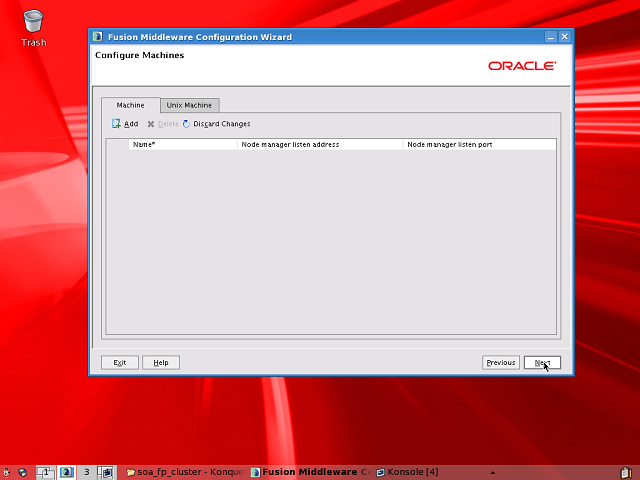
Task: Open Help for the wizard
Action: pyautogui.click(x=161, y=362)
